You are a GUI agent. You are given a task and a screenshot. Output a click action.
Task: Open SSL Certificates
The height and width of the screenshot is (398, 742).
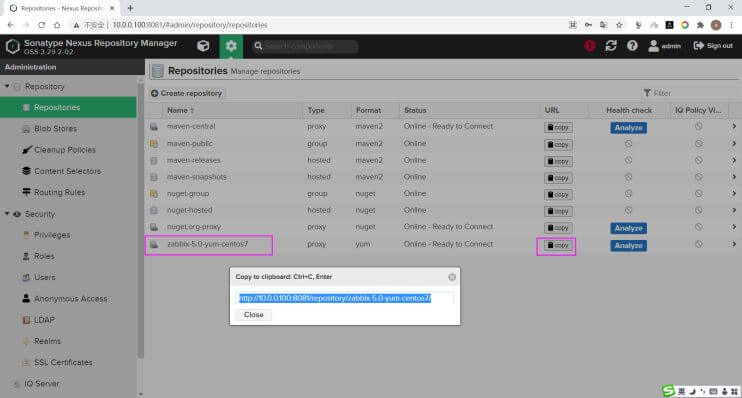(x=62, y=363)
